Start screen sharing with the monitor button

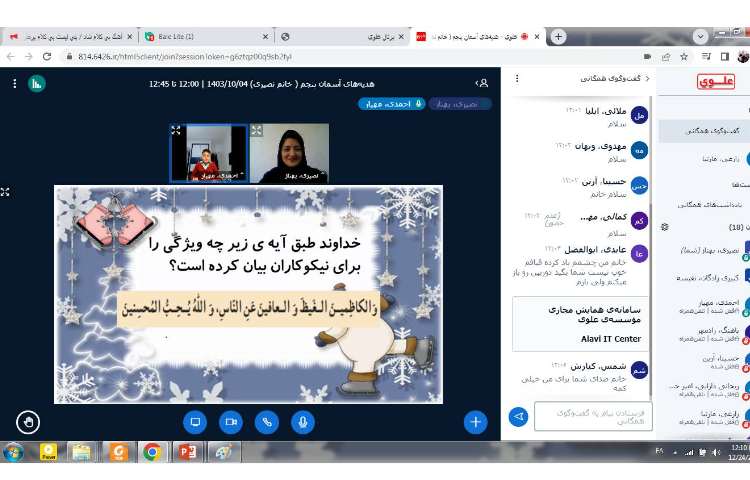pos(195,422)
